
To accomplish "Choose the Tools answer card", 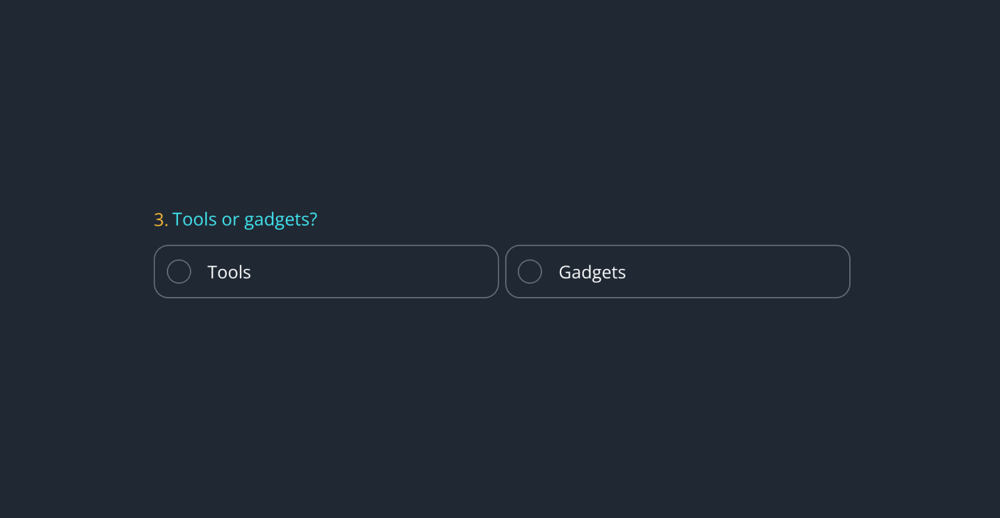I will coord(326,272).
